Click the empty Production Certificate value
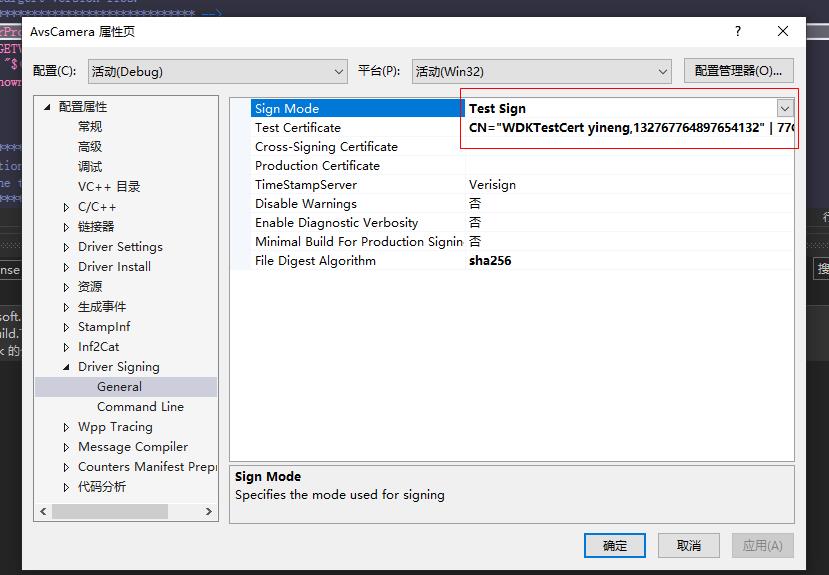 pos(630,165)
